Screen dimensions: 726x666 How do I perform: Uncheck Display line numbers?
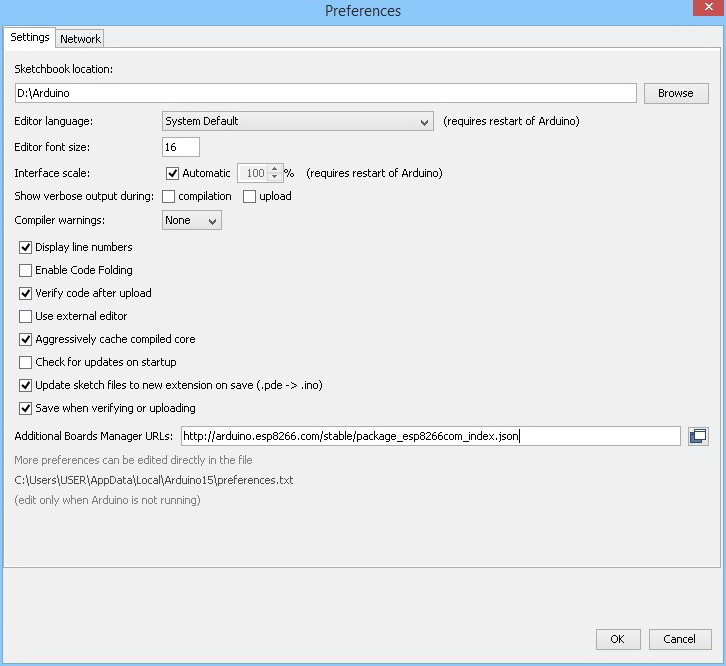tap(26, 247)
